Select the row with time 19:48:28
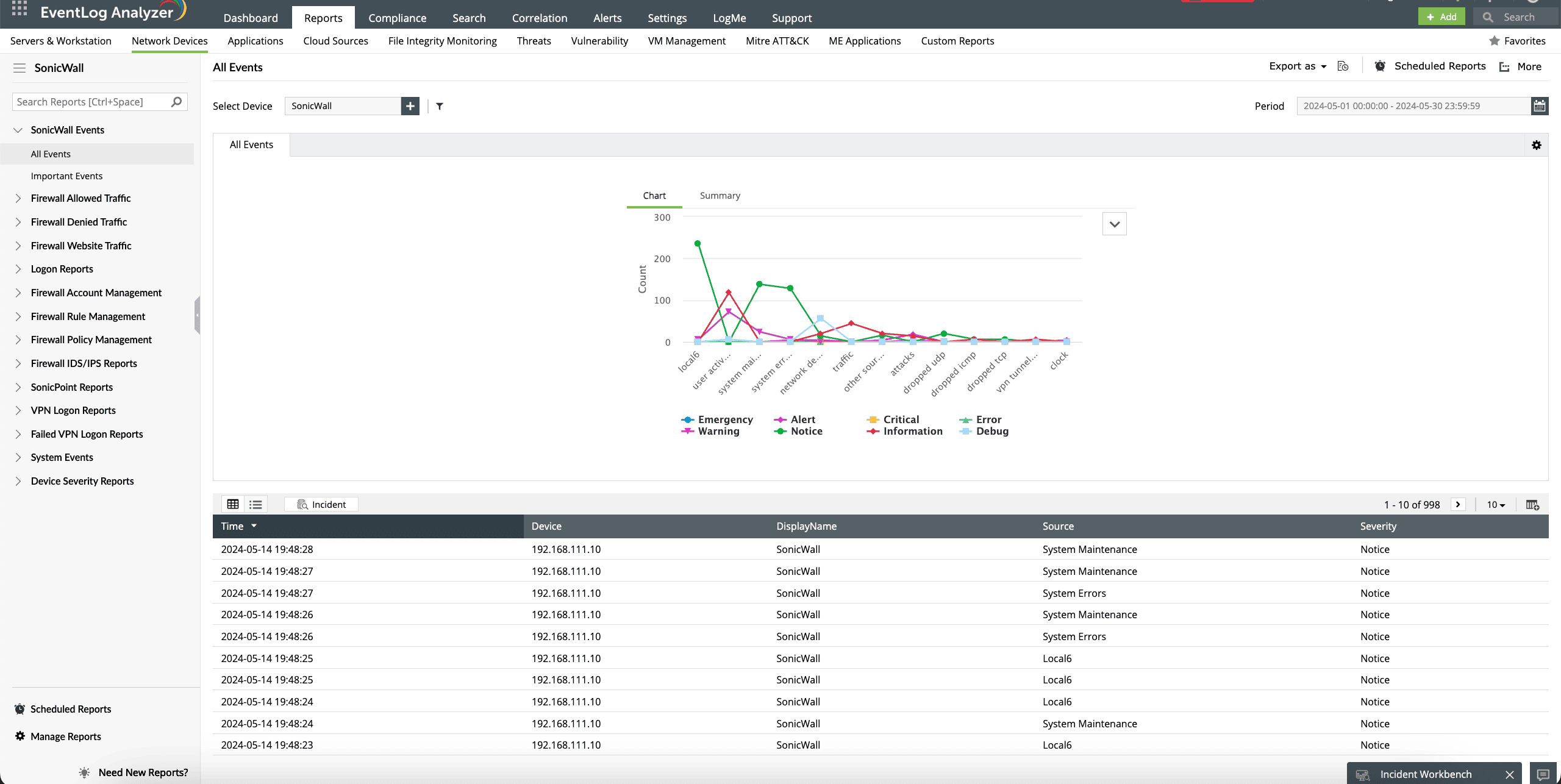Image resolution: width=1561 pixels, height=784 pixels. pyautogui.click(x=881, y=549)
